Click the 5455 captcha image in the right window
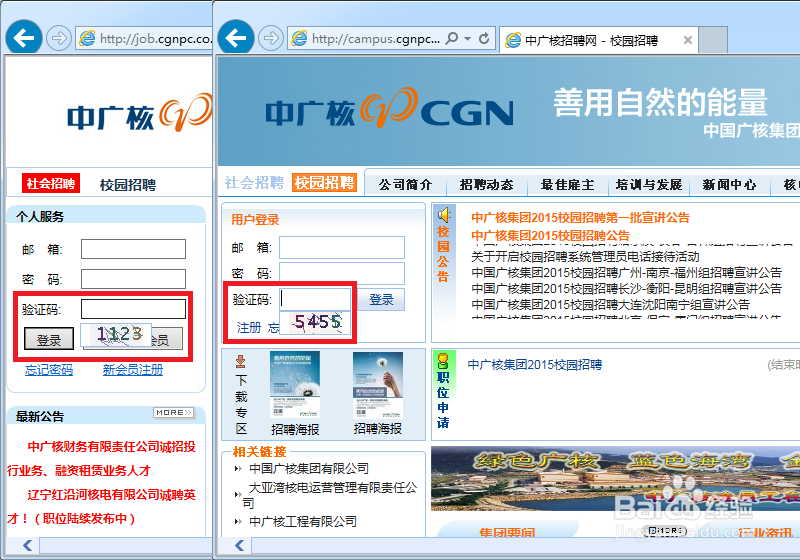Screen dimensions: 800x560 pyautogui.click(x=315, y=322)
